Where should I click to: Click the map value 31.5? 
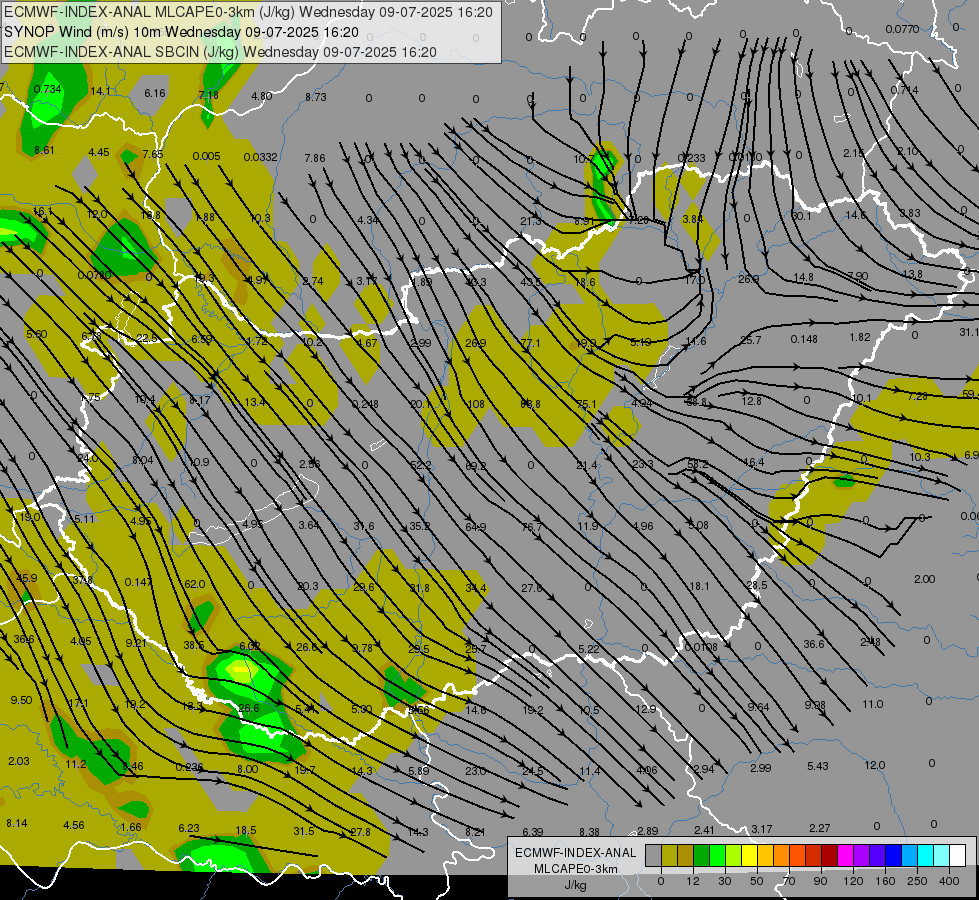point(304,831)
